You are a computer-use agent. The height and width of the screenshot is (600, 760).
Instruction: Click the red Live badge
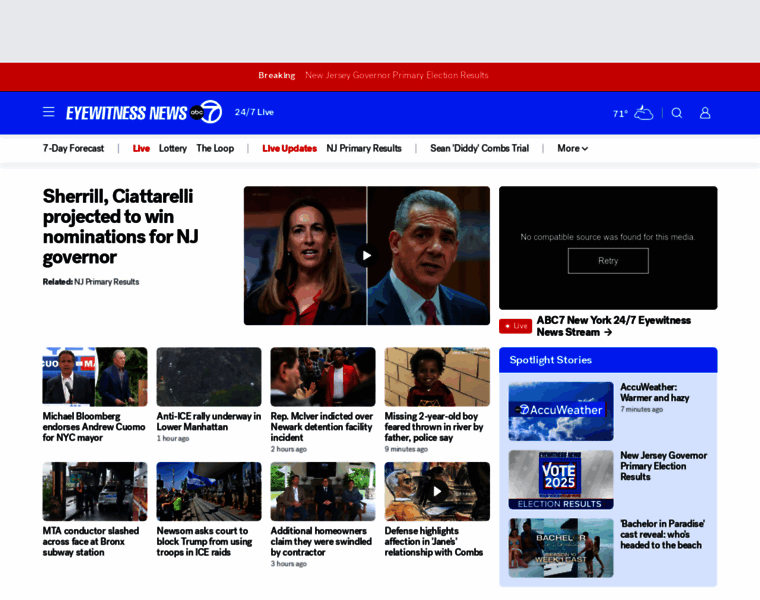[x=515, y=326]
